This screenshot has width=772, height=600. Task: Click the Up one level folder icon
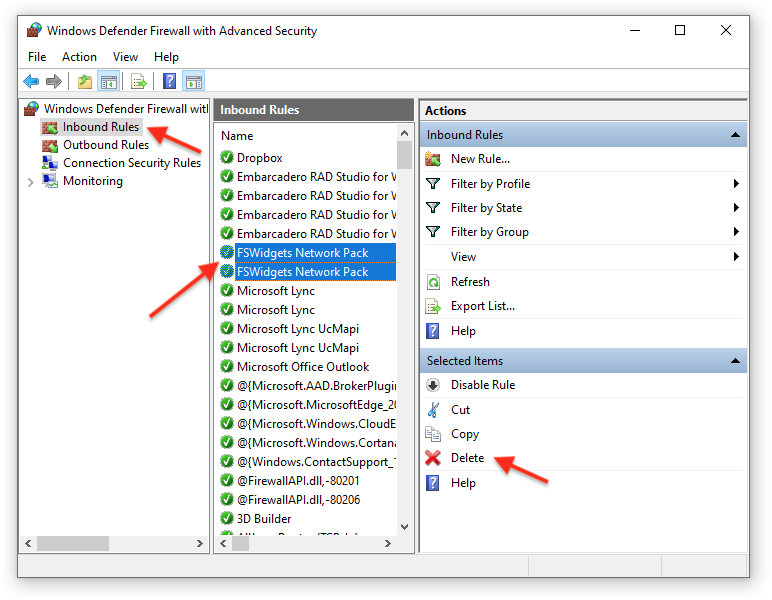click(x=85, y=81)
